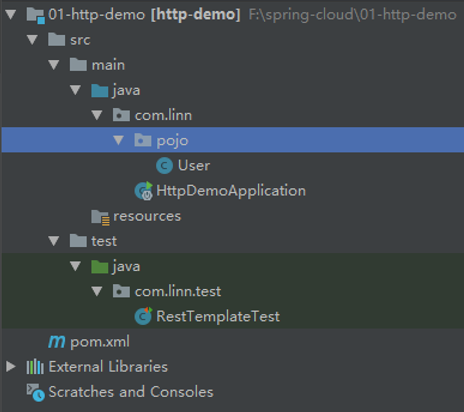Click the RestTemplateTest test class icon
This screenshot has width=464, height=412.
pos(143,316)
